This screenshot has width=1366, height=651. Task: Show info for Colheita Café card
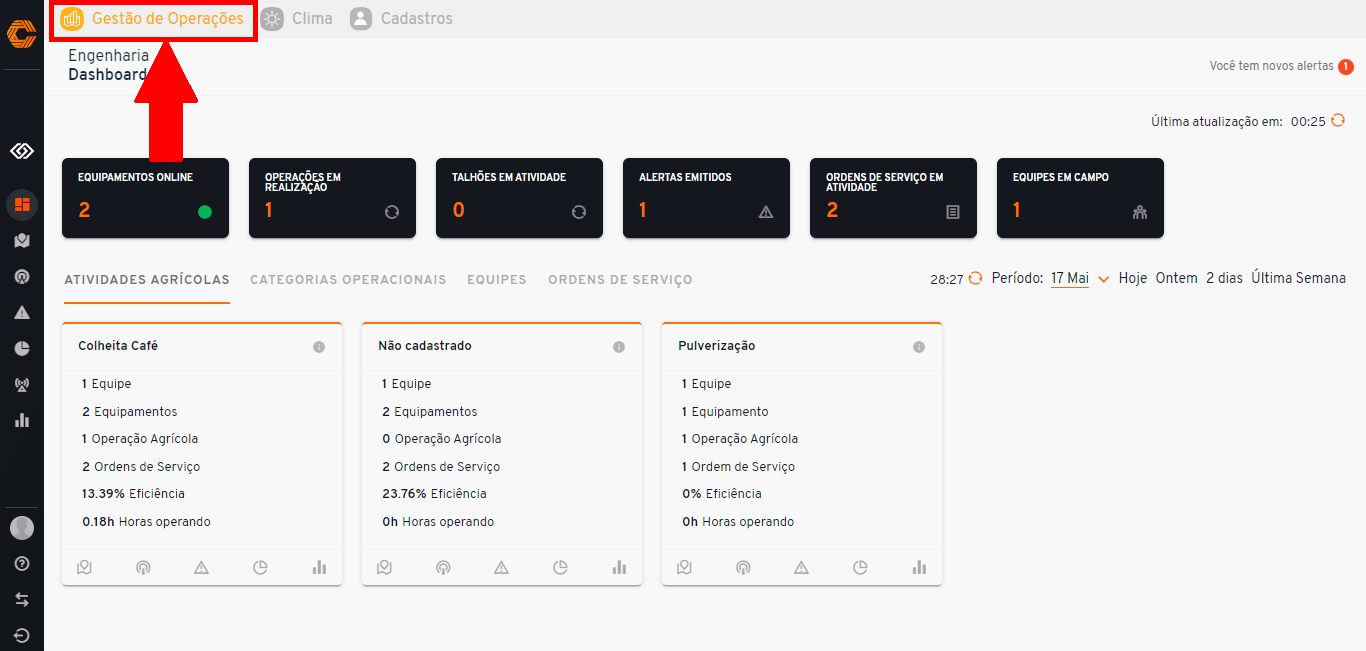tap(319, 347)
